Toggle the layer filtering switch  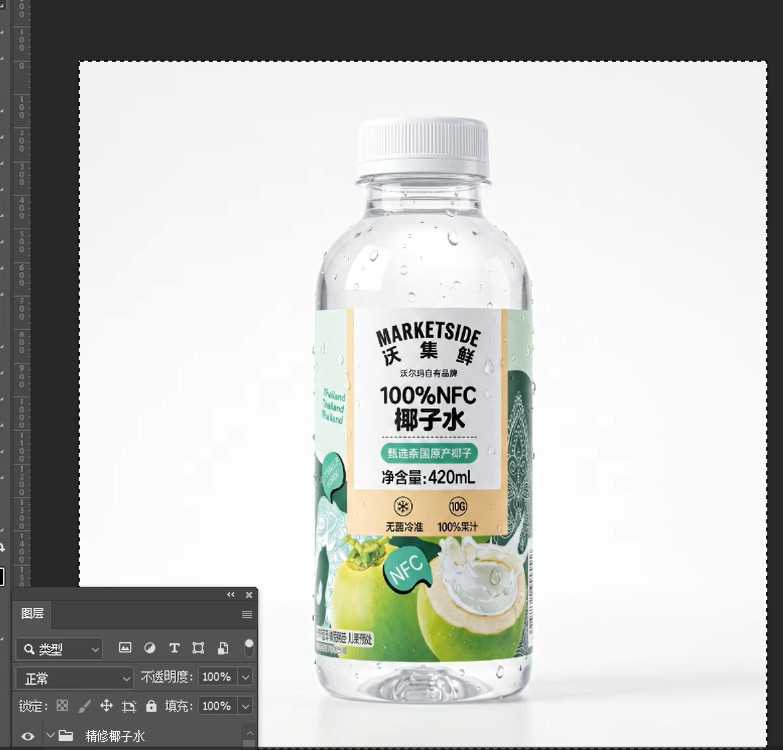(248, 647)
